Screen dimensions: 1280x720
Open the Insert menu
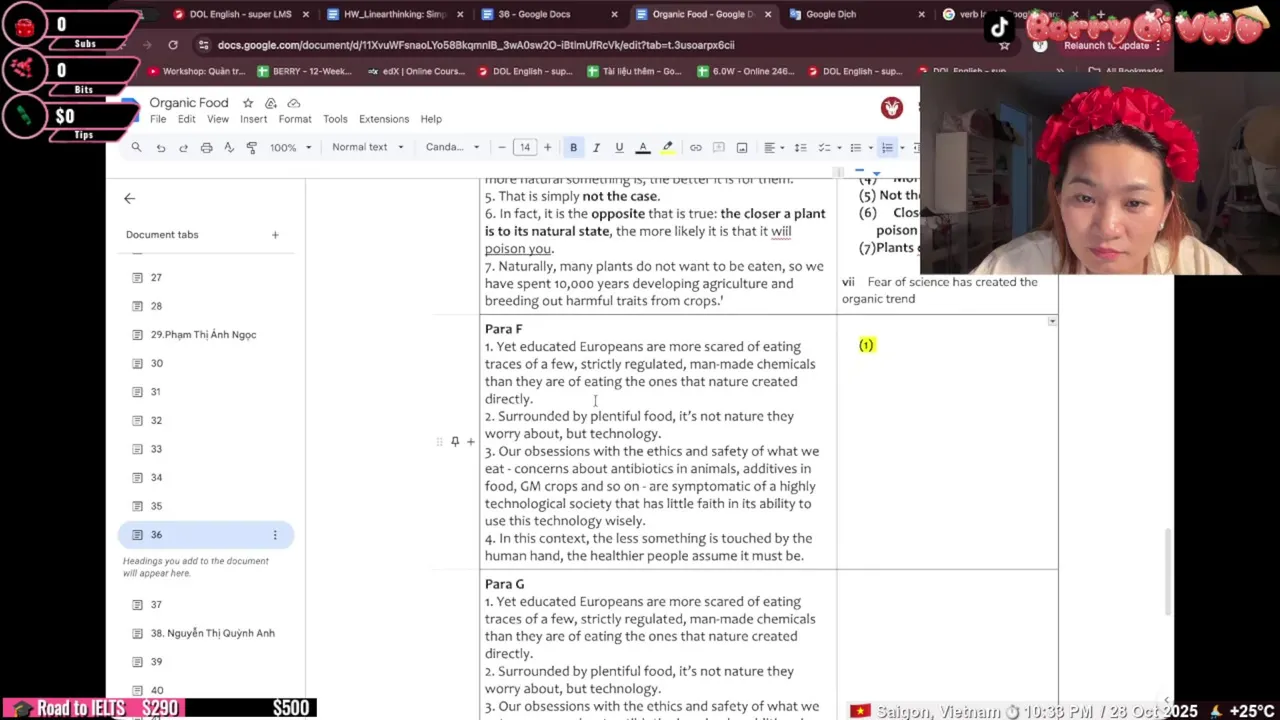pyautogui.click(x=253, y=119)
